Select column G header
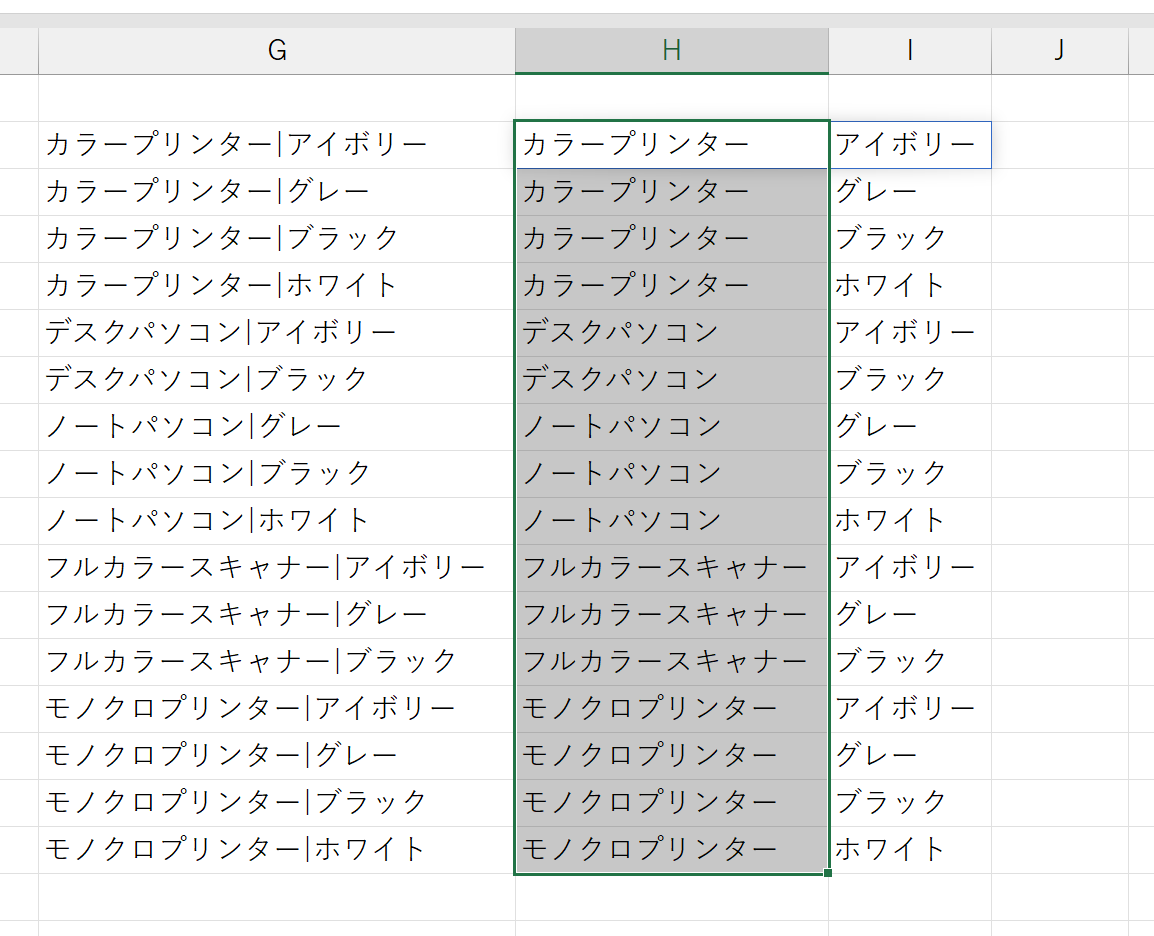Screen dimensions: 1154x936 pos(277,51)
